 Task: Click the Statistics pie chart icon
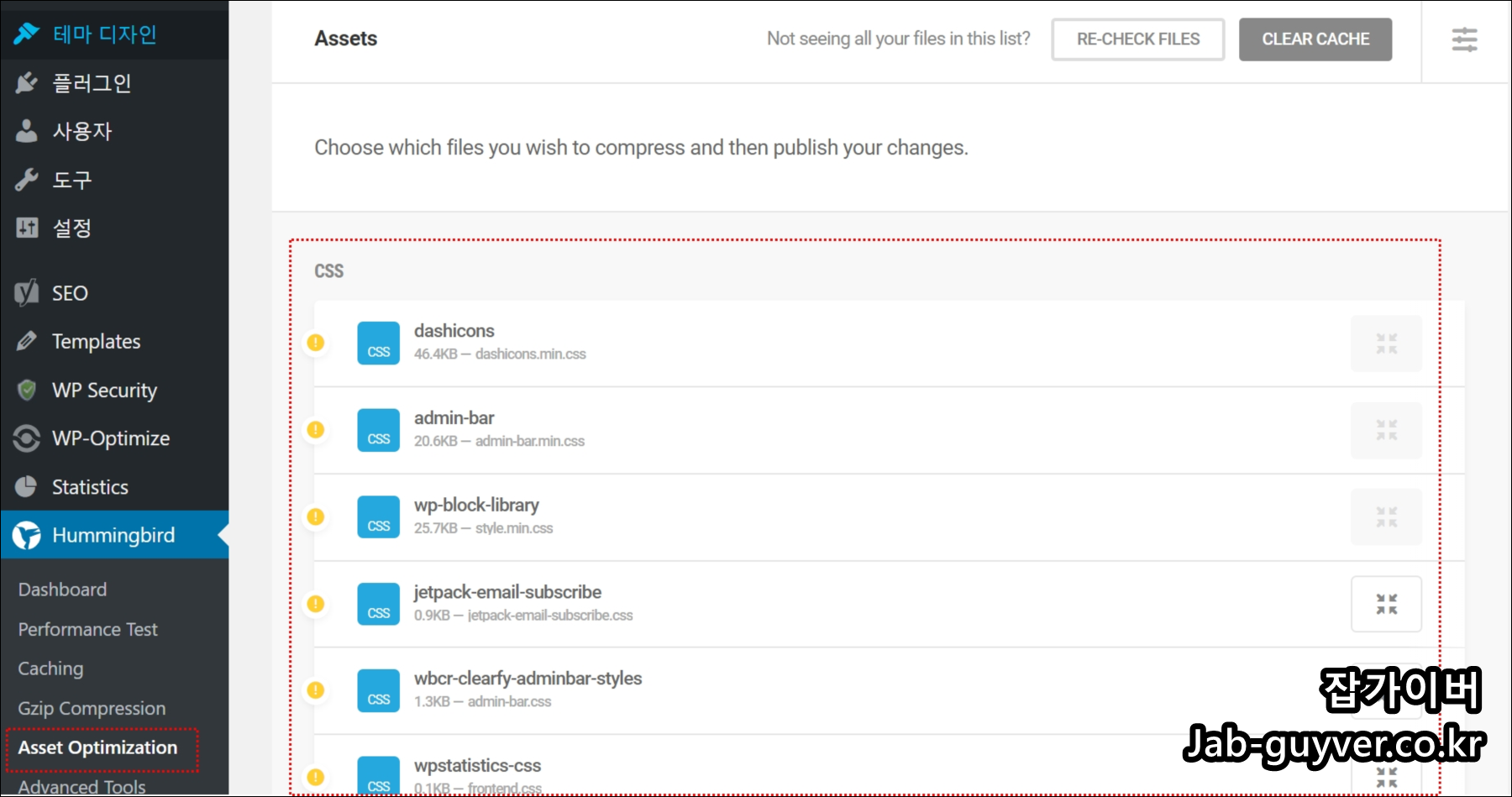[27, 486]
